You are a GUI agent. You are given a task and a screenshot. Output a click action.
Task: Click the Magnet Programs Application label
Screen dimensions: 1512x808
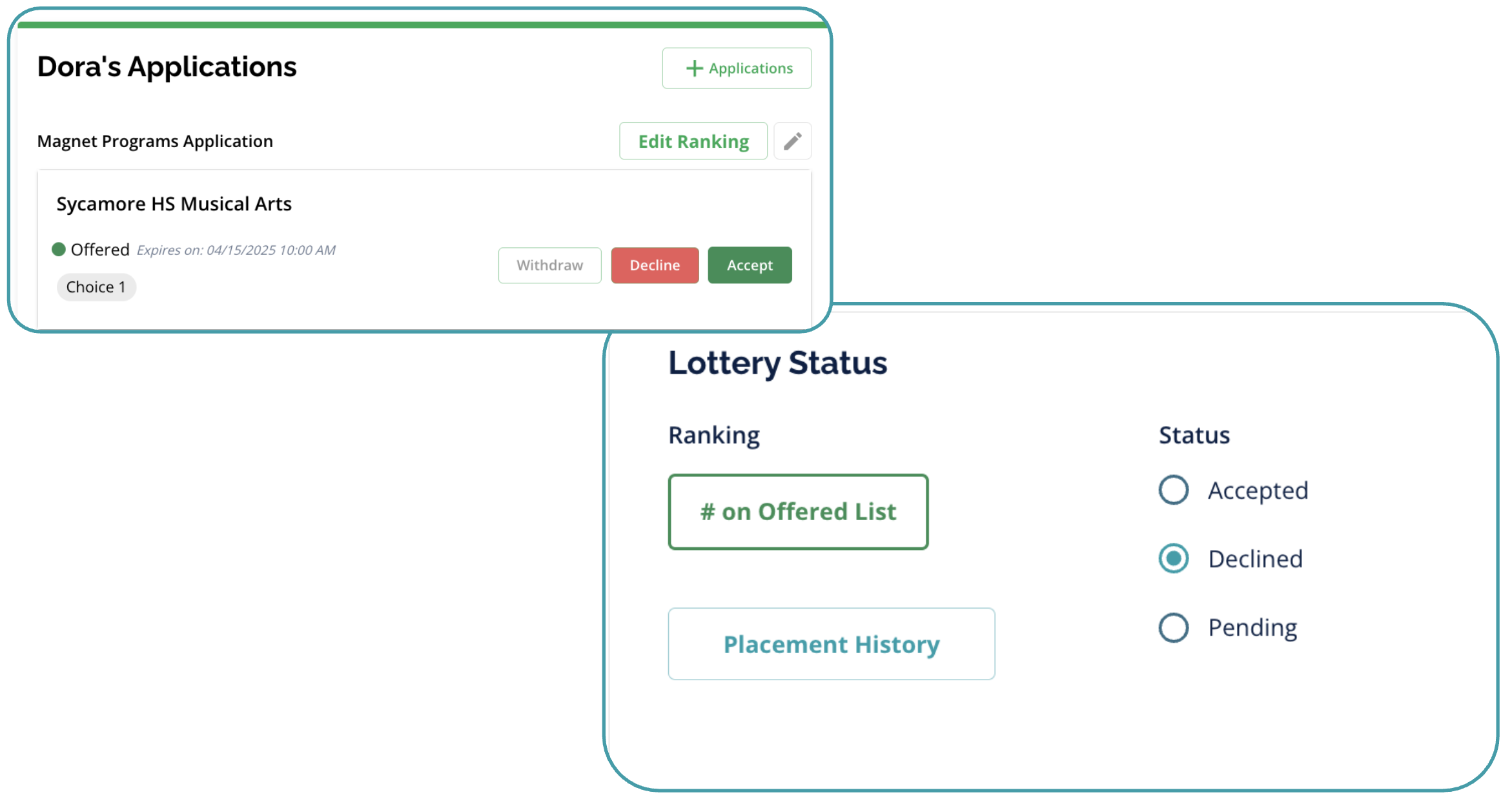tap(155, 141)
